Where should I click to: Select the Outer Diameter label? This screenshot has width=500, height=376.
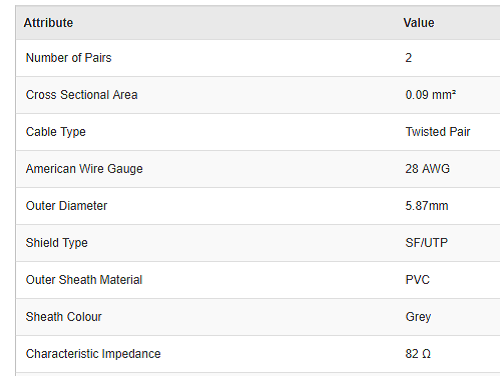point(66,206)
